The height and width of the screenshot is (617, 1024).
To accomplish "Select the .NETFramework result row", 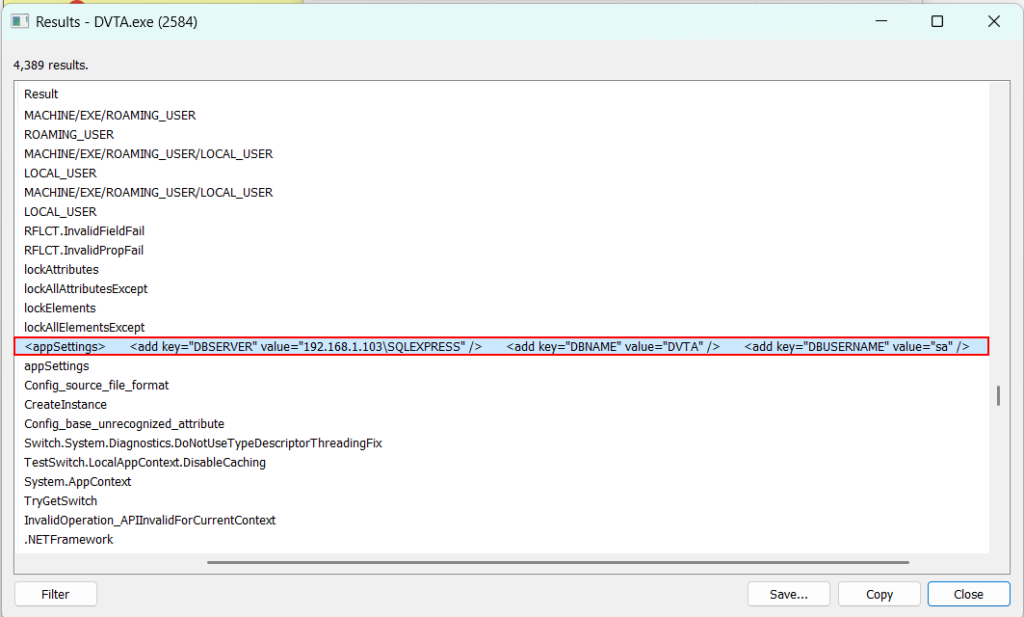I will [68, 540].
